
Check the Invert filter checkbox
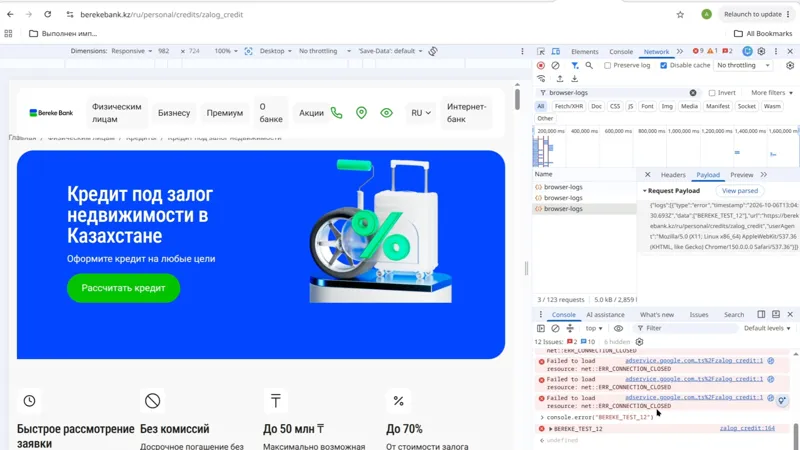click(x=712, y=93)
